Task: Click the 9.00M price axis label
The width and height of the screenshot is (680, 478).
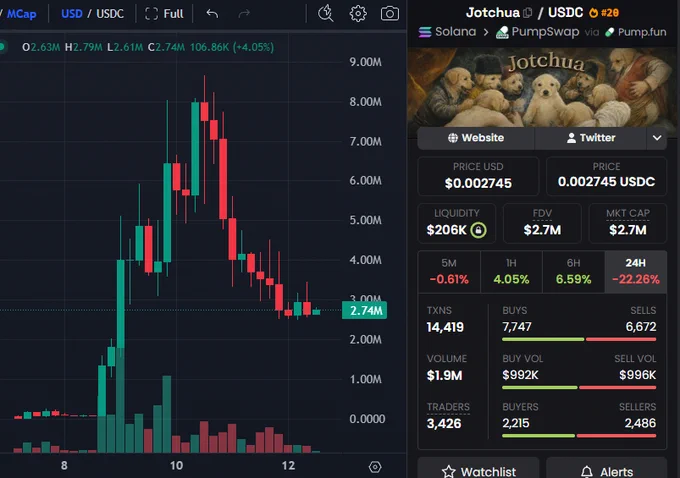Action: [x=365, y=62]
